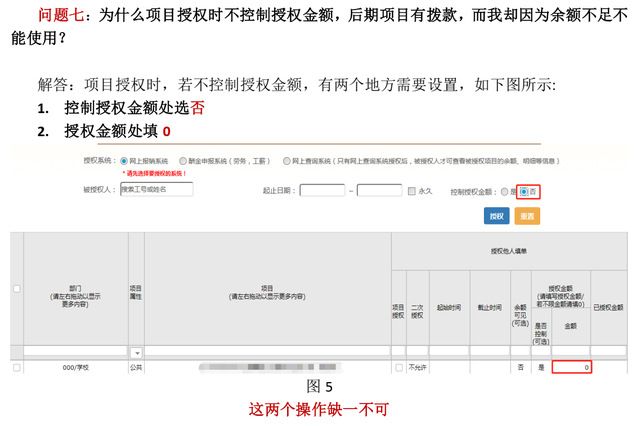This screenshot has width=639, height=426.
Task: Toggle the select-all checkbox in the table header
Action: point(16,289)
